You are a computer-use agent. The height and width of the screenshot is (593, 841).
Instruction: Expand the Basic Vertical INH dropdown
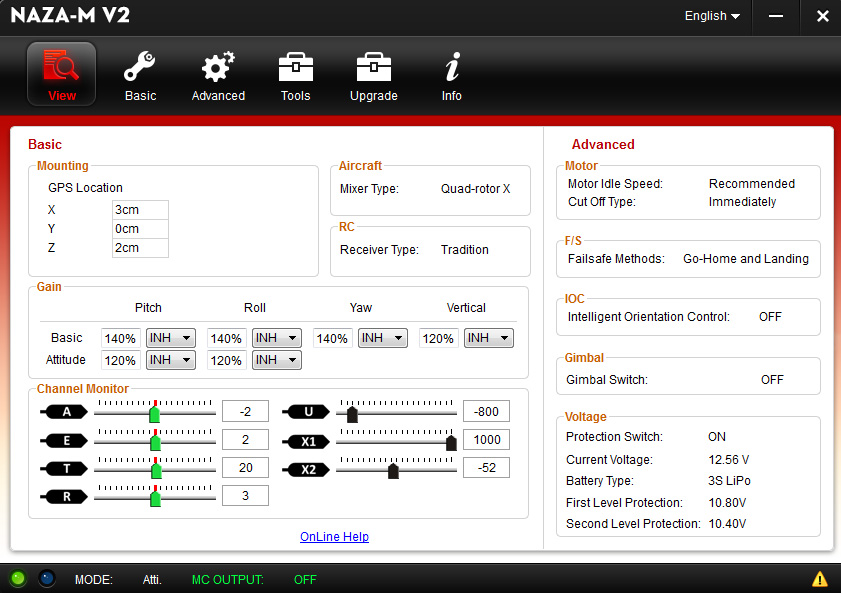pos(489,338)
